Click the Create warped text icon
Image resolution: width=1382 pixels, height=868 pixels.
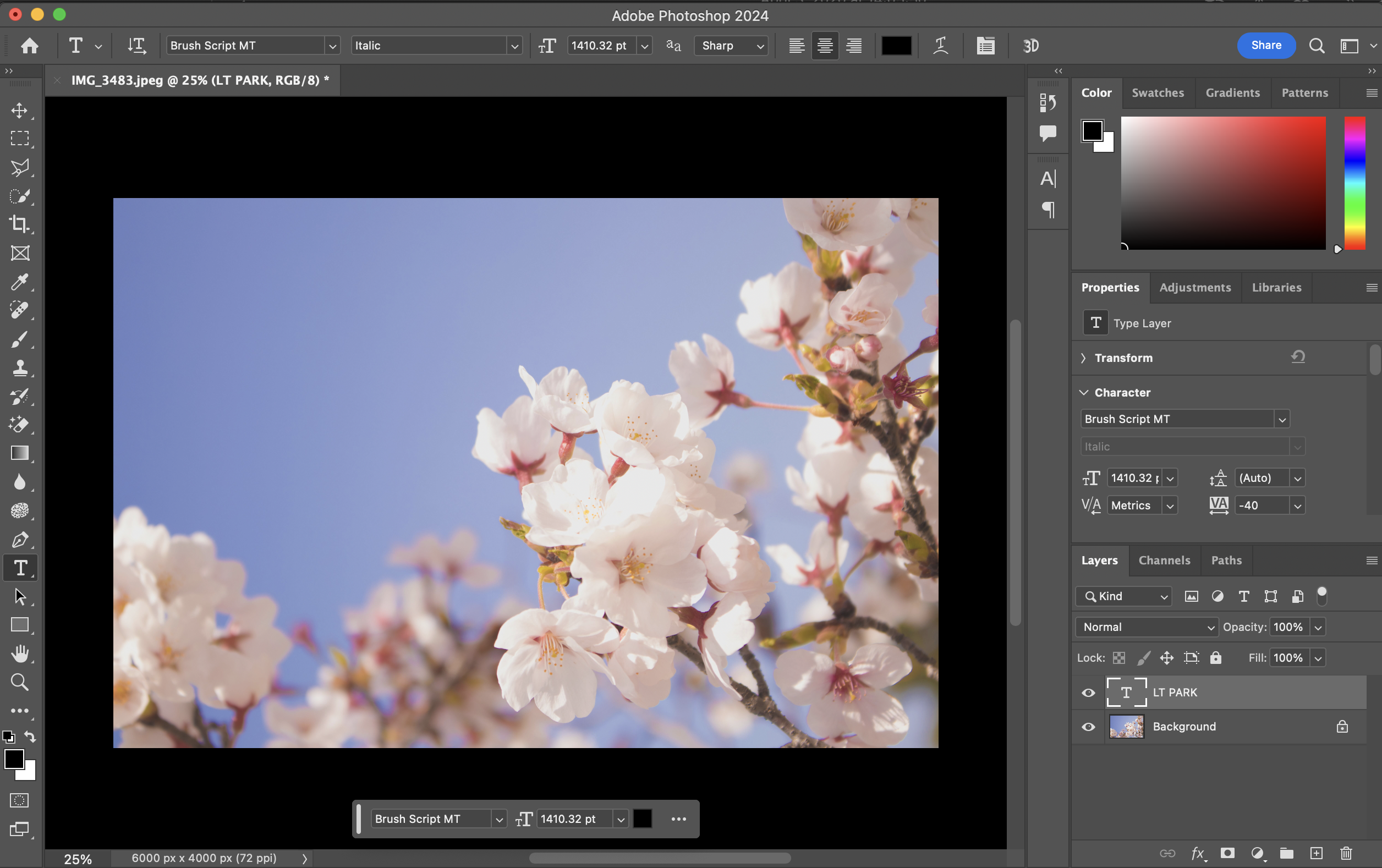(x=940, y=45)
